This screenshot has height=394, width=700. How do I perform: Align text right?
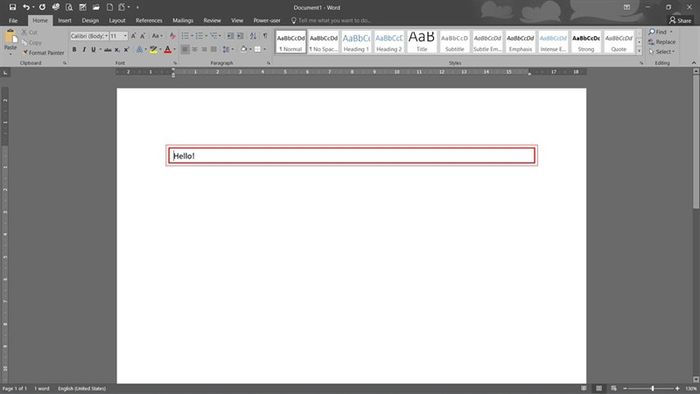click(x=204, y=50)
